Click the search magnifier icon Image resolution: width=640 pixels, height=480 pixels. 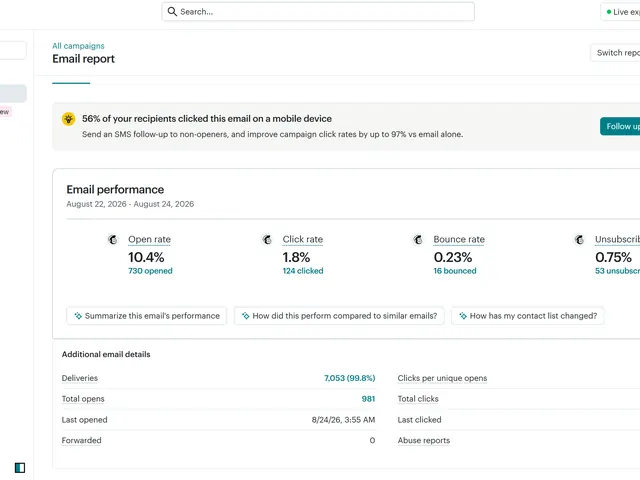(x=172, y=11)
